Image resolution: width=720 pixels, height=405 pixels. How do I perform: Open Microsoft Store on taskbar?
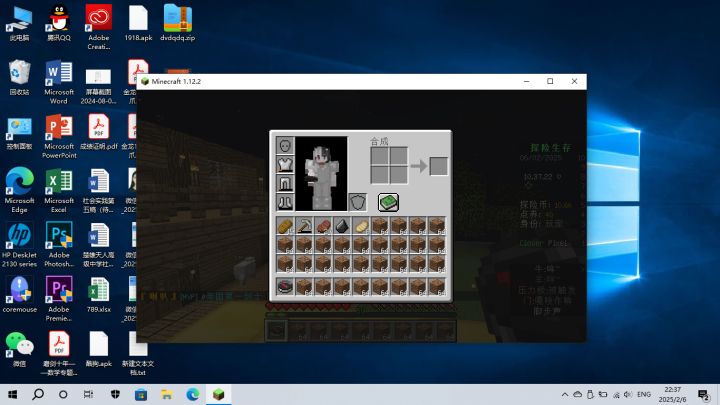coord(141,394)
